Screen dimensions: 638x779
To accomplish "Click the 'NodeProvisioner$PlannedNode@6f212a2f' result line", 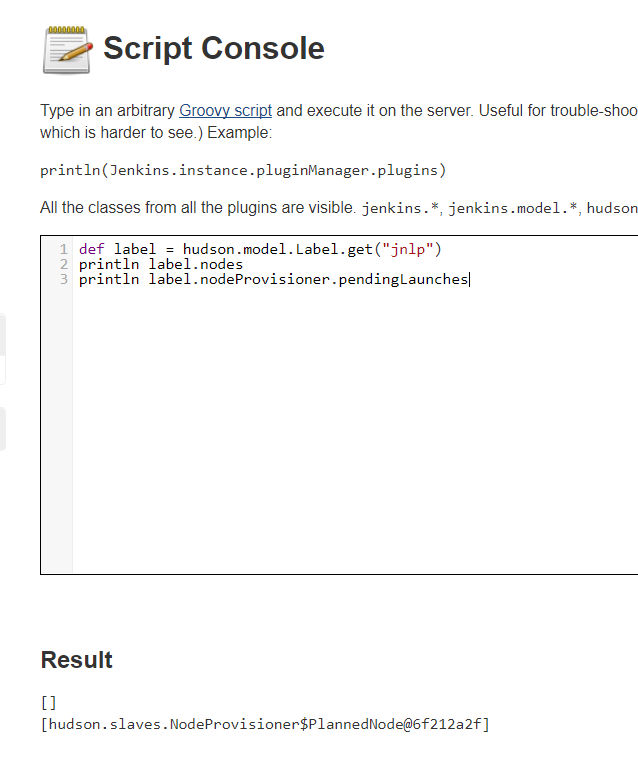I will [x=265, y=724].
